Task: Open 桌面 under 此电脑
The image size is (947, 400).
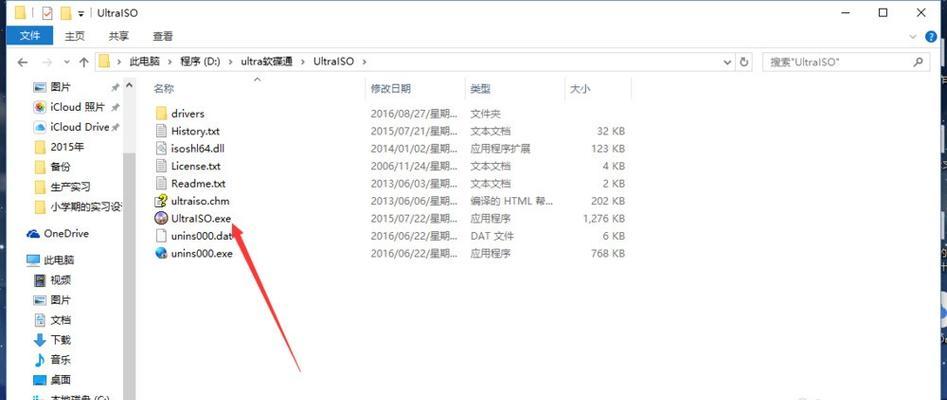Action: pos(60,380)
